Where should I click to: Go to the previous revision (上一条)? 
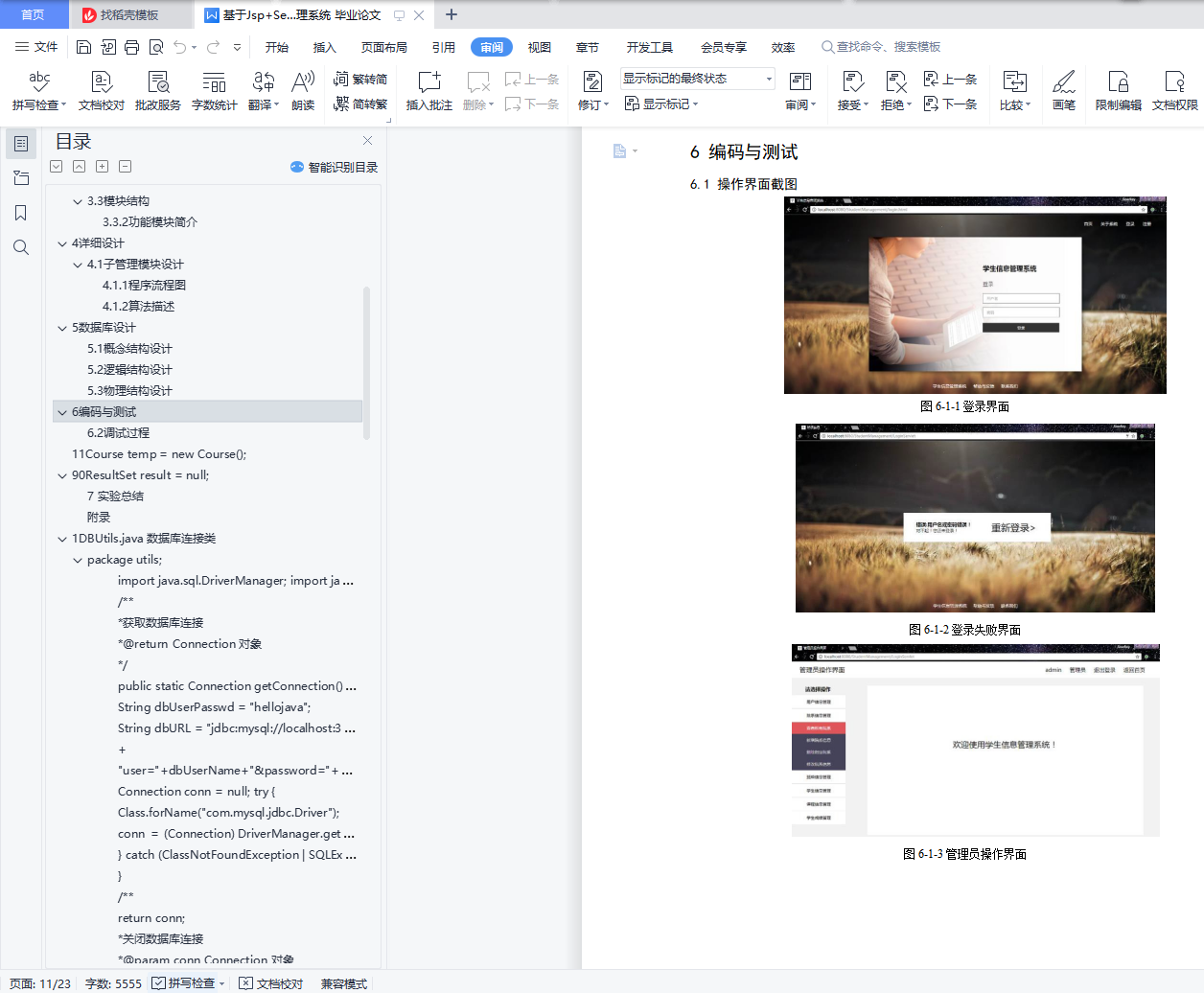(950, 80)
